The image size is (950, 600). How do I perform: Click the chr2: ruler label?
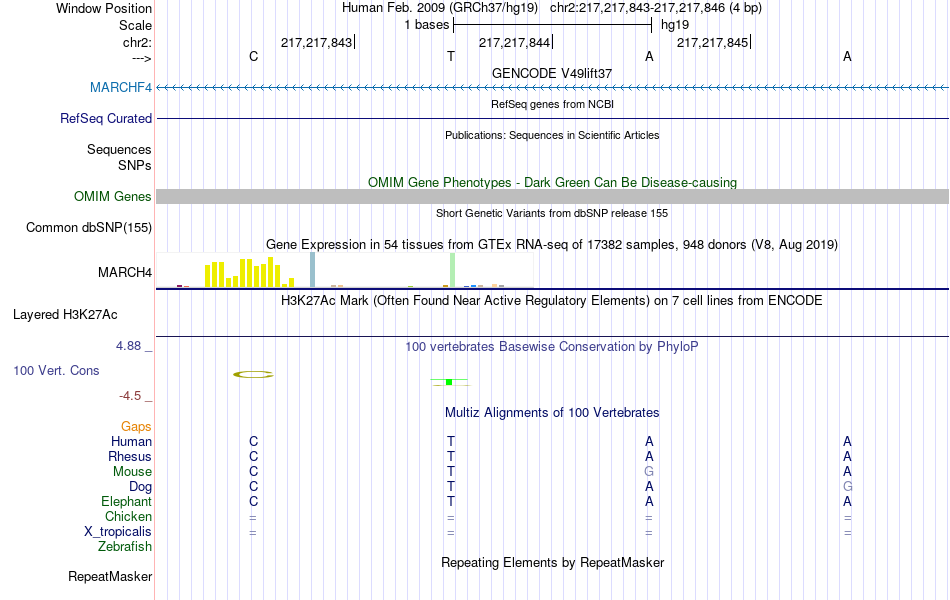point(138,42)
